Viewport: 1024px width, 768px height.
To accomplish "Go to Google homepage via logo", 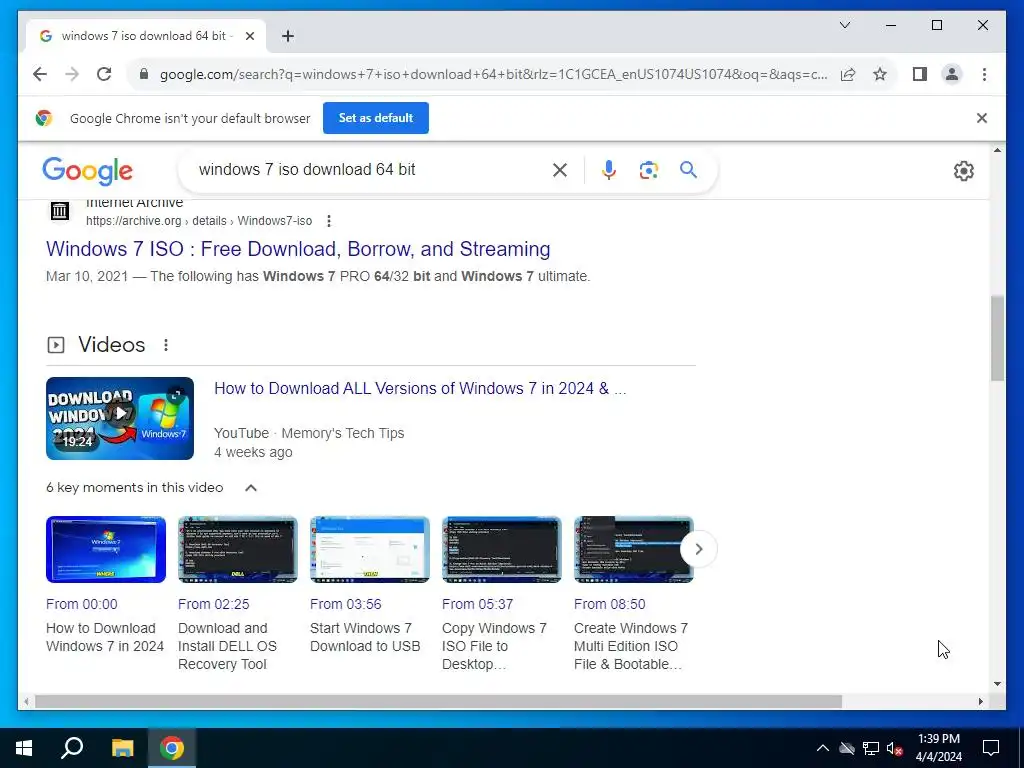I will click(x=88, y=171).
